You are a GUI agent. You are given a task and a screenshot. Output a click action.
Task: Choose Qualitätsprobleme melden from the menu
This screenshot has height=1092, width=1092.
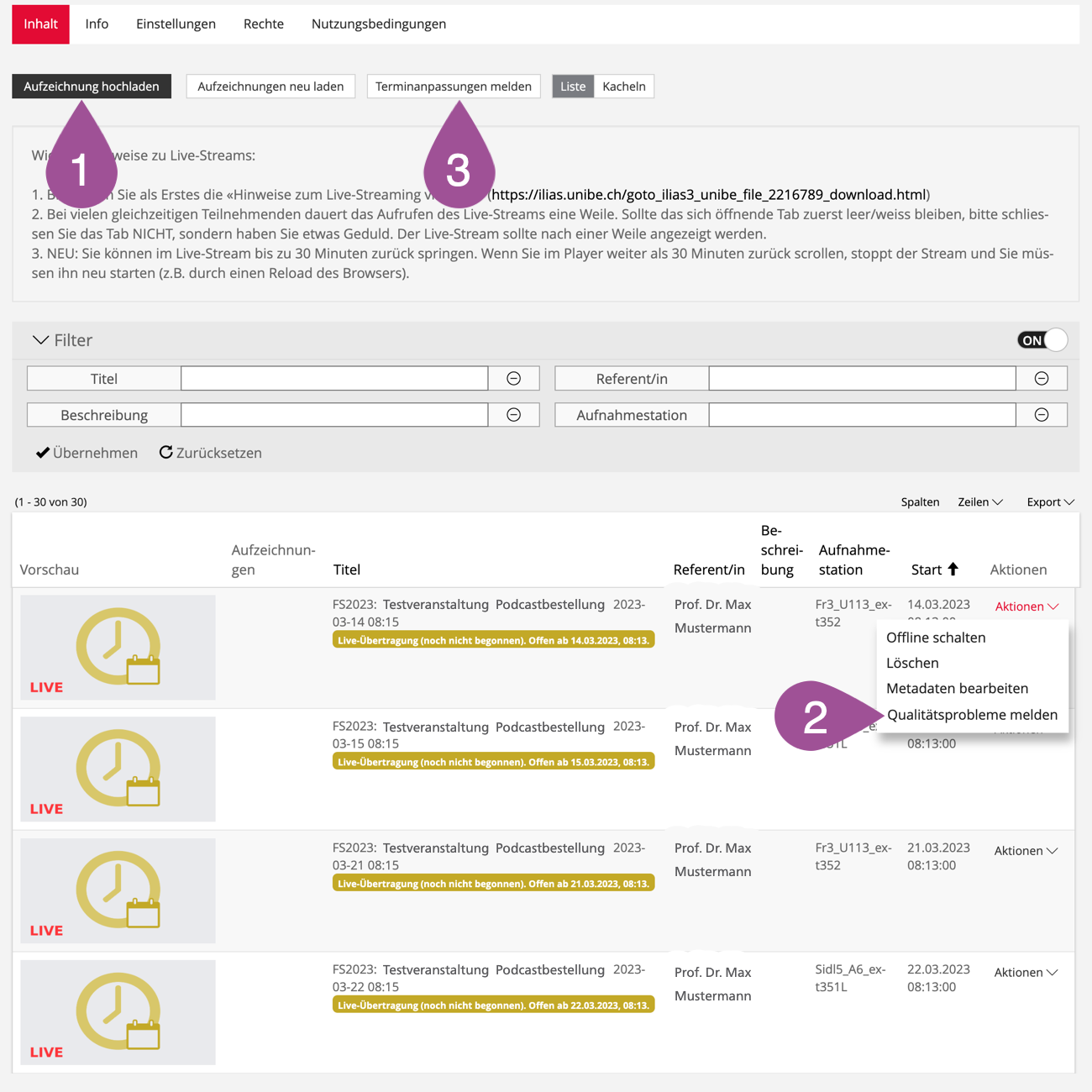pyautogui.click(x=972, y=715)
